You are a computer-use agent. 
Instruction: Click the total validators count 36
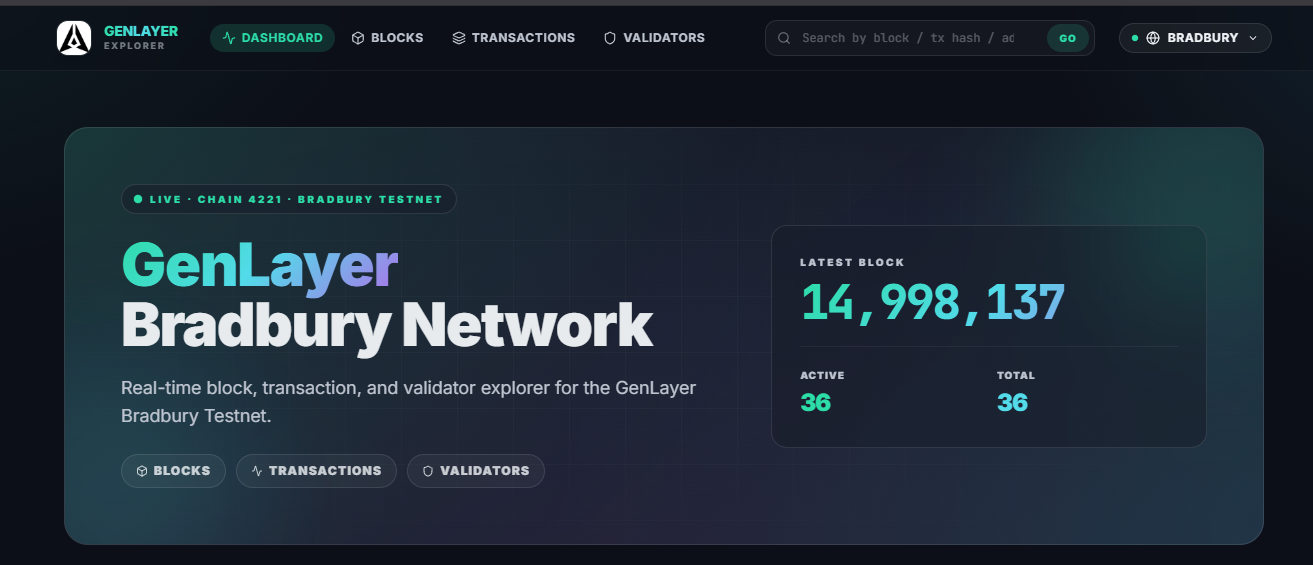point(1013,403)
